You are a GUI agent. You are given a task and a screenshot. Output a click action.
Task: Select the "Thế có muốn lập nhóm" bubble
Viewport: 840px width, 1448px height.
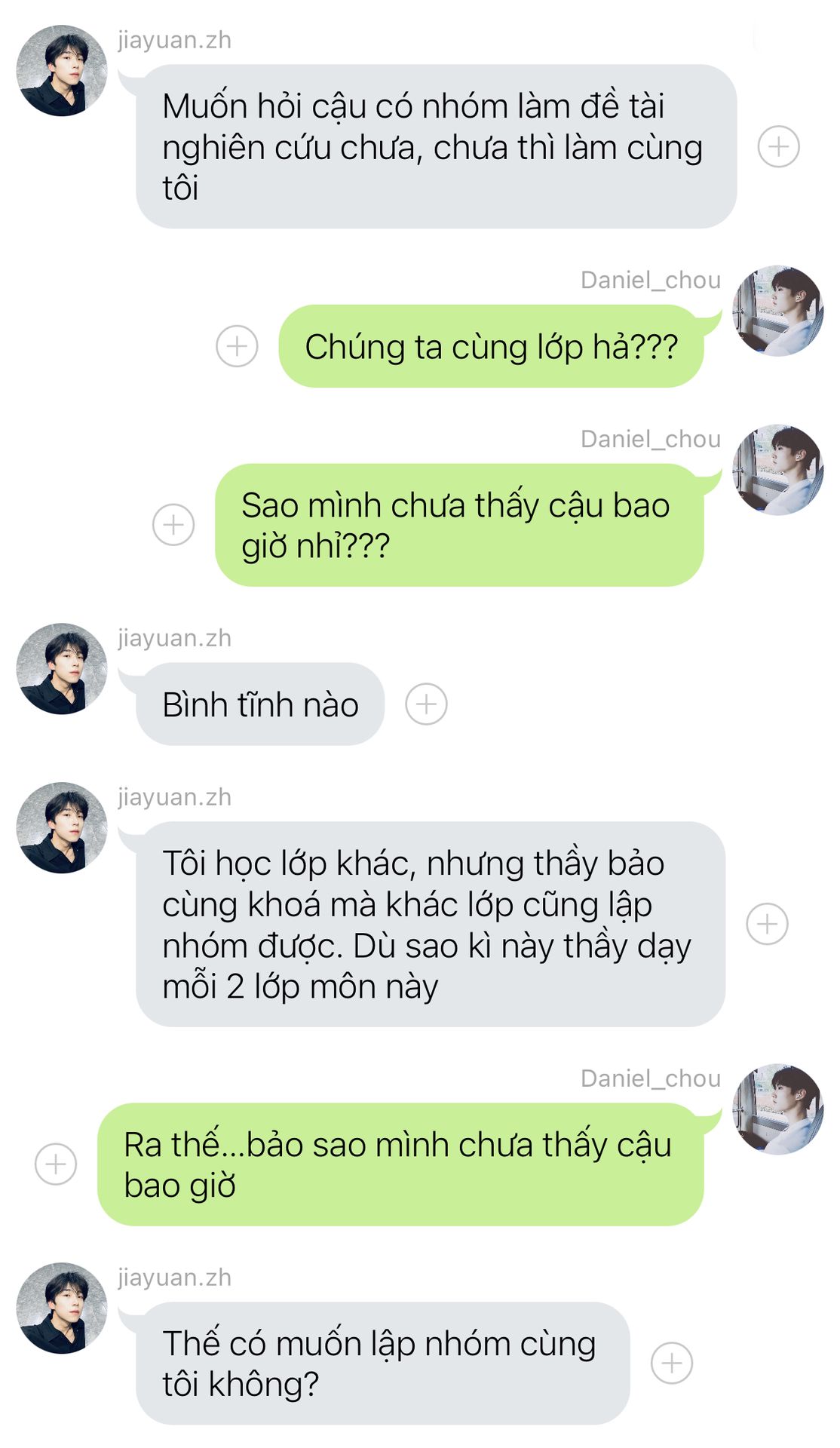pos(382,1363)
